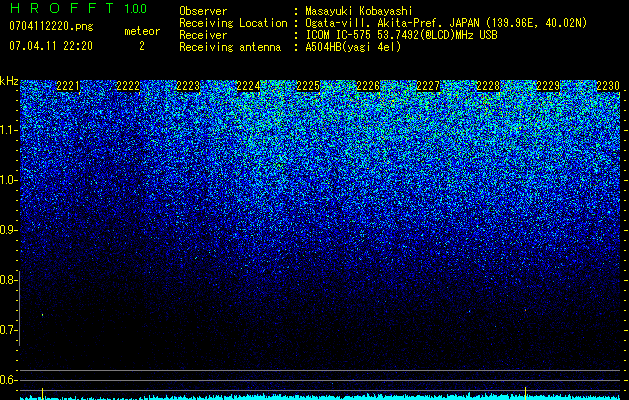Viewport: 629px width, 400px height.
Task: Select the filename 0704112220.png
Action: tap(51, 27)
